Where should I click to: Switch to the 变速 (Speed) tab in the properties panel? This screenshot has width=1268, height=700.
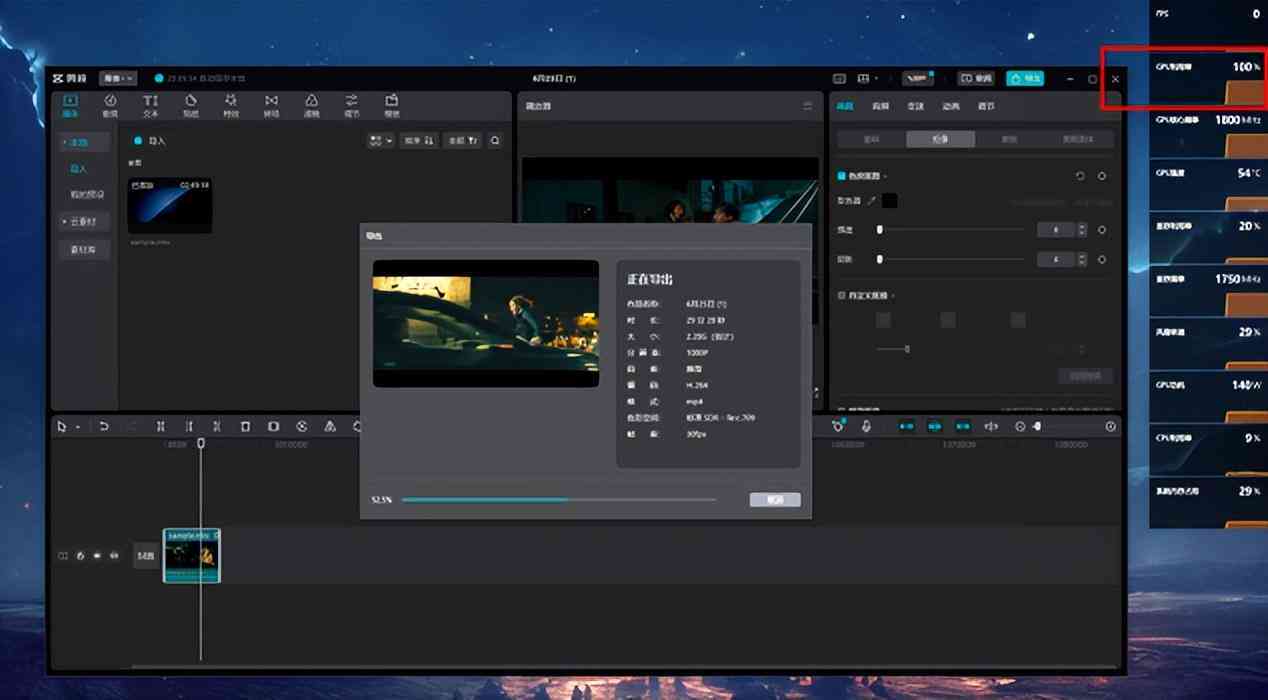pos(916,105)
